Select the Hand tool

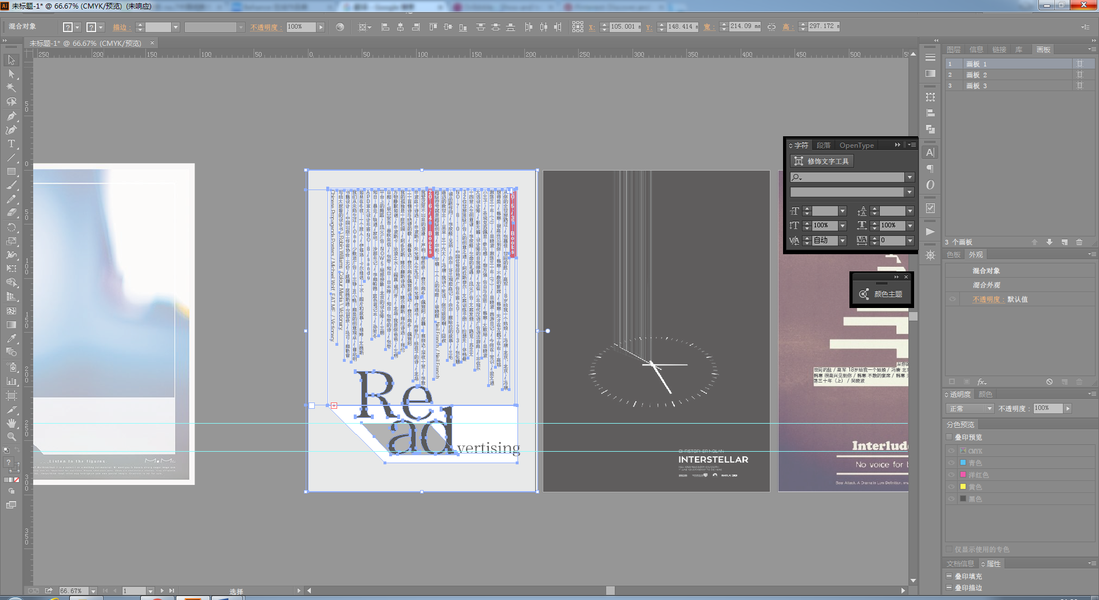[x=11, y=423]
